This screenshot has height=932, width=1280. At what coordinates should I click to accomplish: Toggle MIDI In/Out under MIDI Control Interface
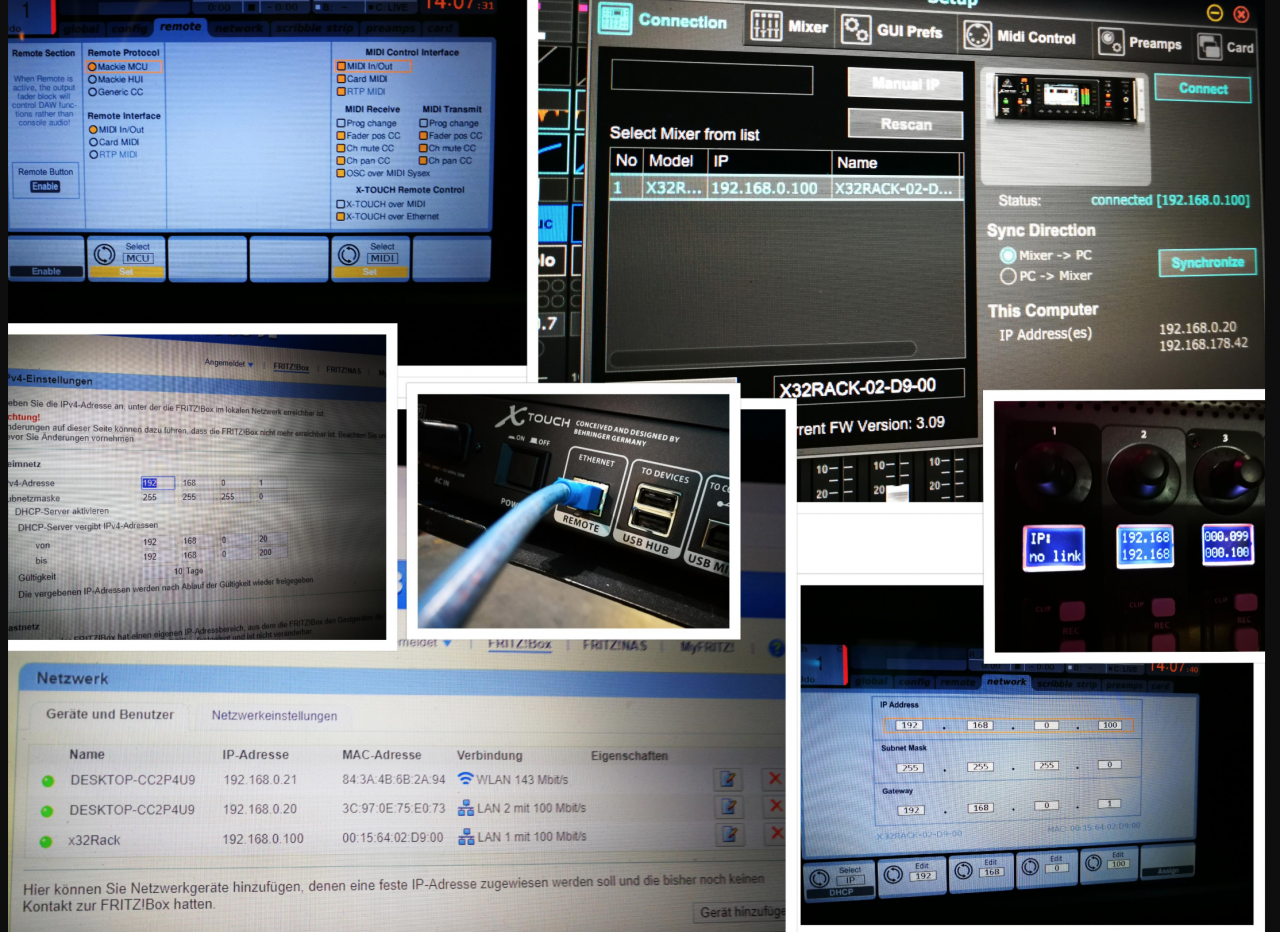(341, 66)
